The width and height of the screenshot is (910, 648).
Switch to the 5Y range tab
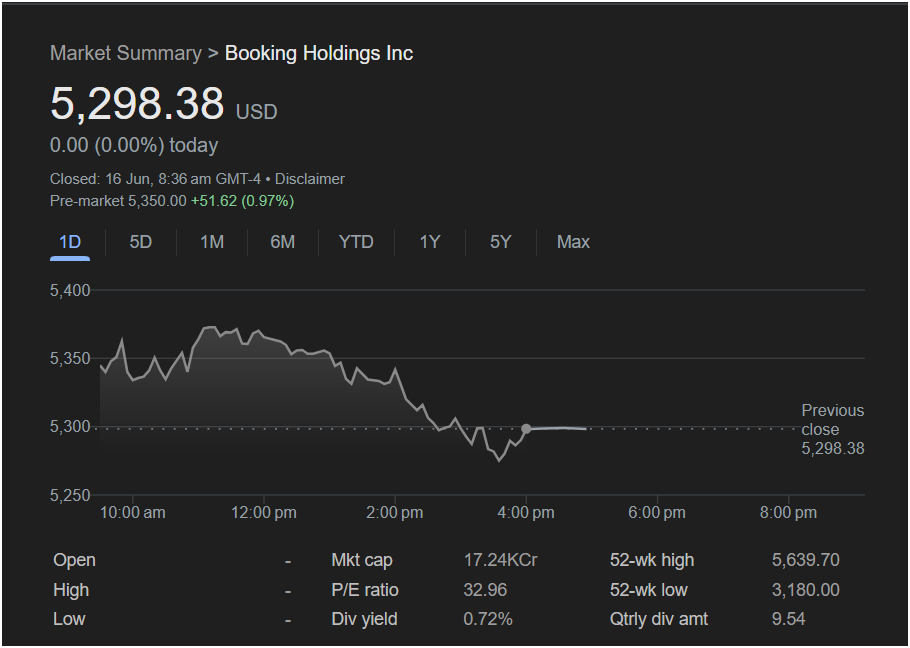point(501,242)
